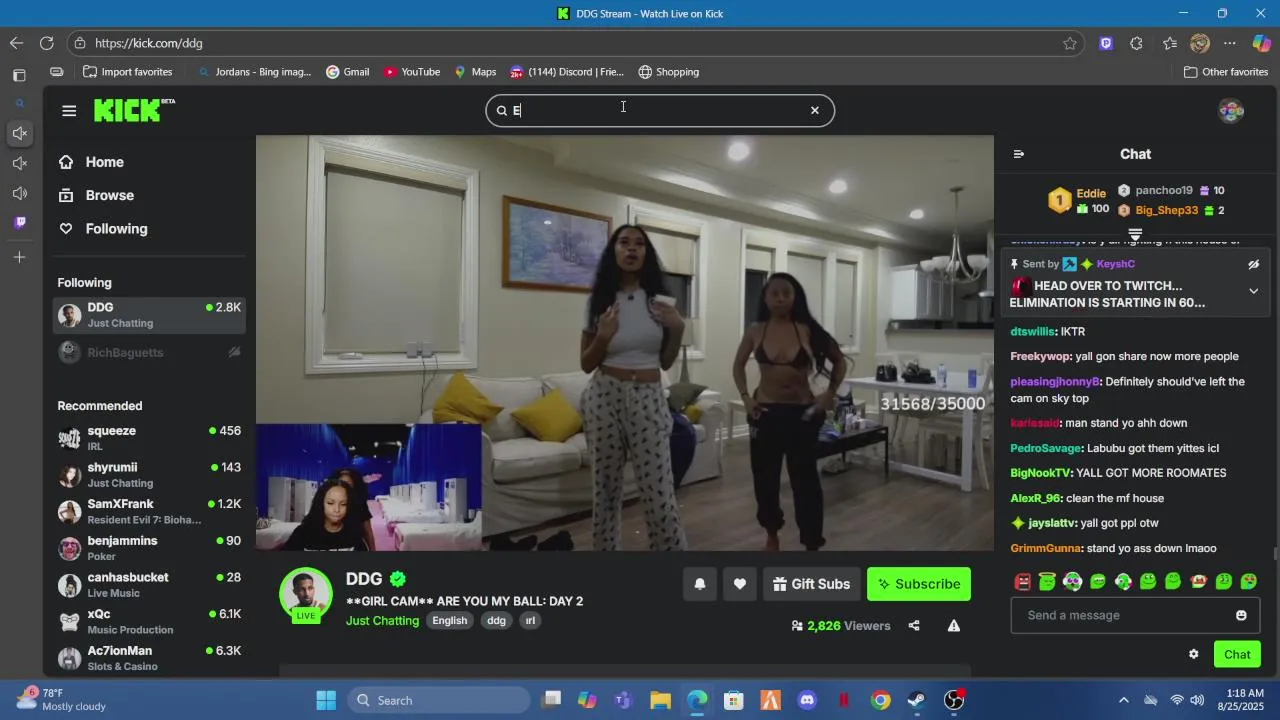Viewport: 1280px width, 720px height.
Task: Hide the pinned chat message
Action: [x=1253, y=265]
